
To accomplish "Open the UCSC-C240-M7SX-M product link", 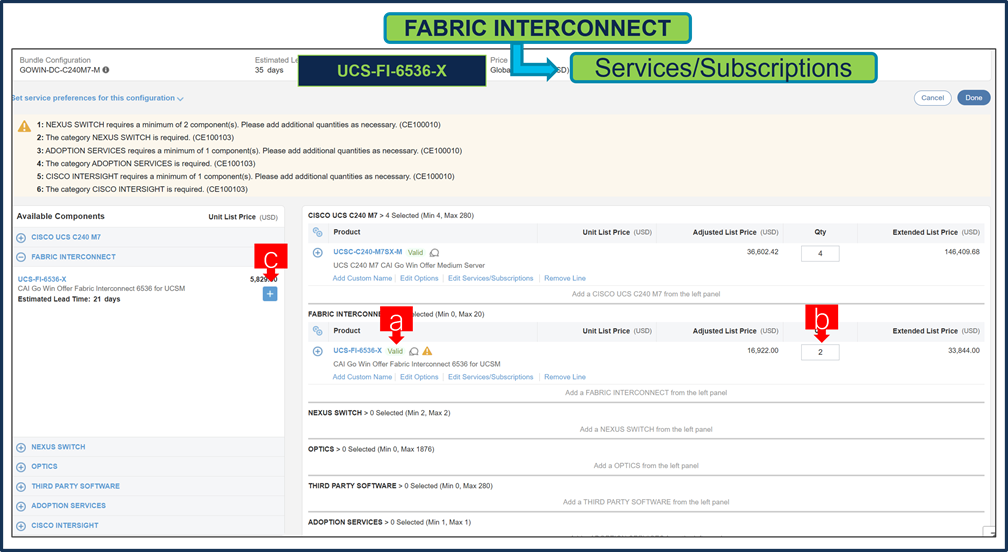I will pos(368,252).
